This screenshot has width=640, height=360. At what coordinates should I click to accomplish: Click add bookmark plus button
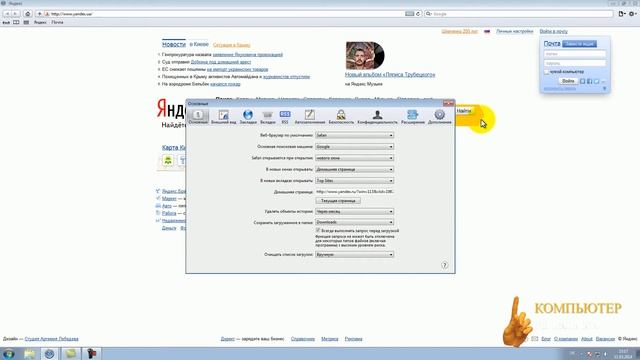[x=40, y=14]
